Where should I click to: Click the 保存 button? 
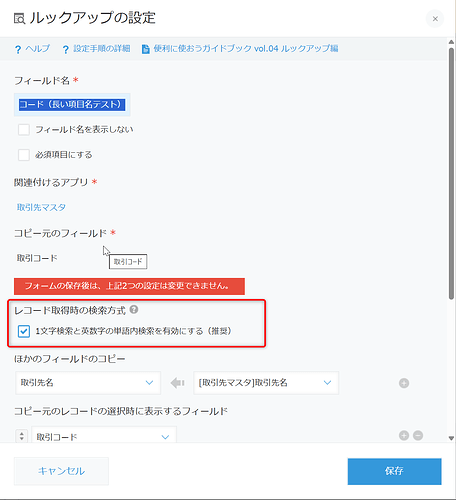[x=394, y=471]
